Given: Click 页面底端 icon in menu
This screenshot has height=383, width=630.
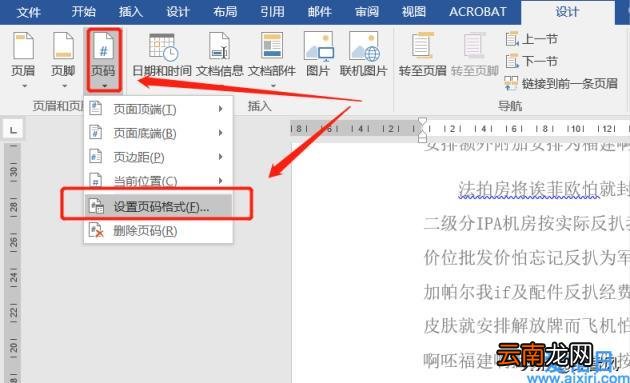Looking at the screenshot, I should (96, 132).
